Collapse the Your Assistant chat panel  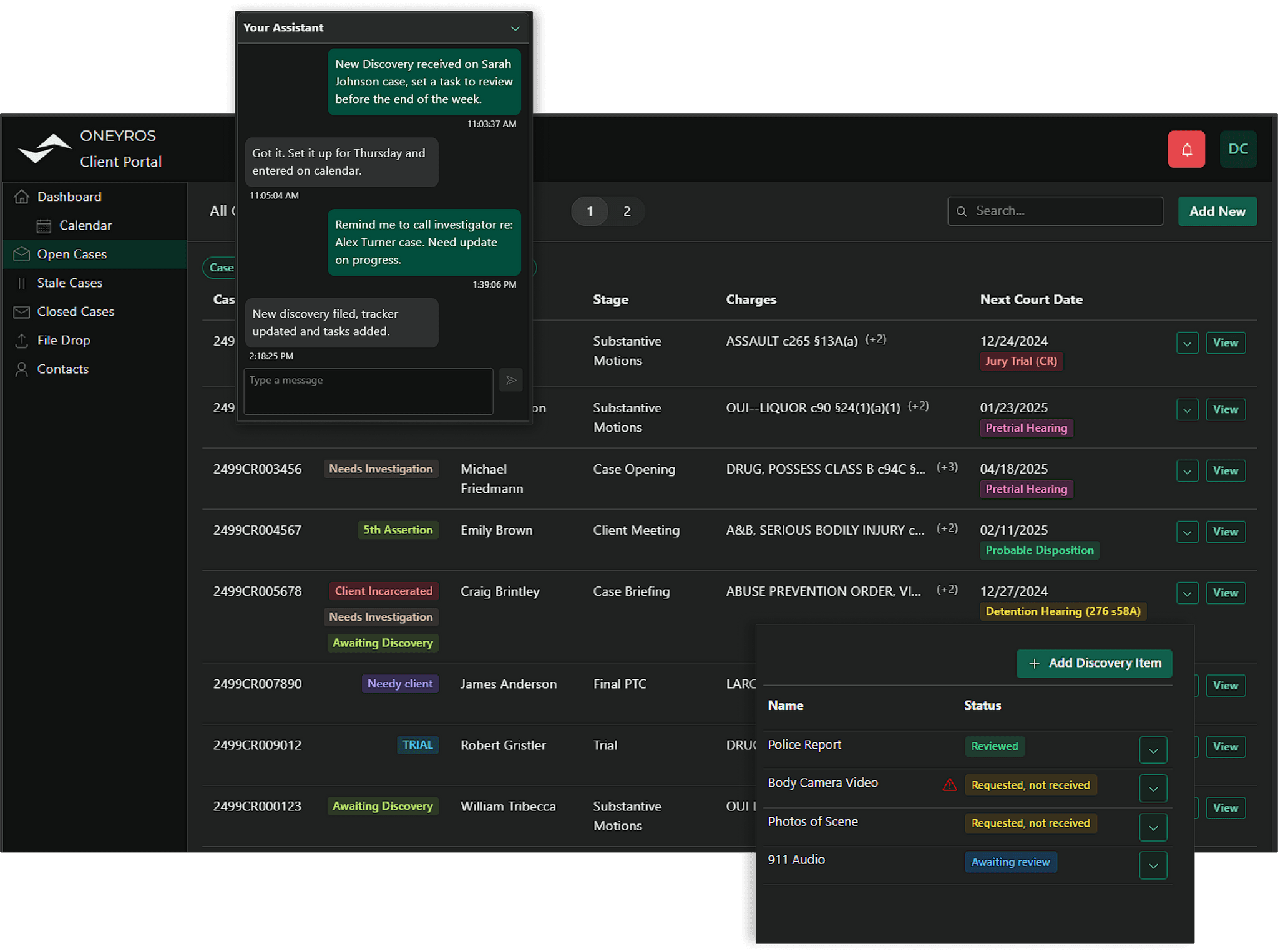(515, 28)
